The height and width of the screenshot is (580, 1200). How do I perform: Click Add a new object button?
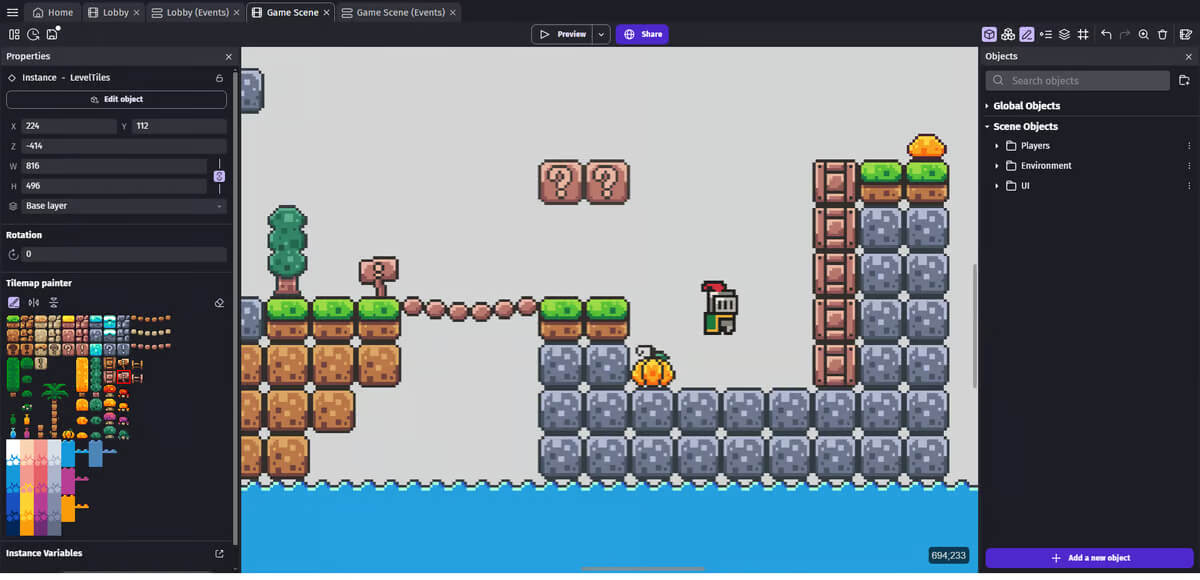(1089, 557)
